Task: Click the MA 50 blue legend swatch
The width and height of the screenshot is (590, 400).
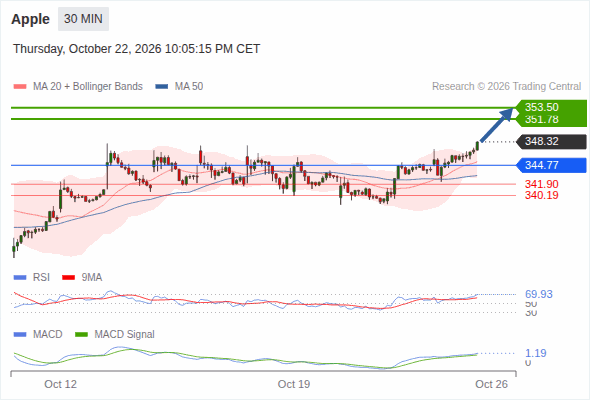Action: pos(162,87)
